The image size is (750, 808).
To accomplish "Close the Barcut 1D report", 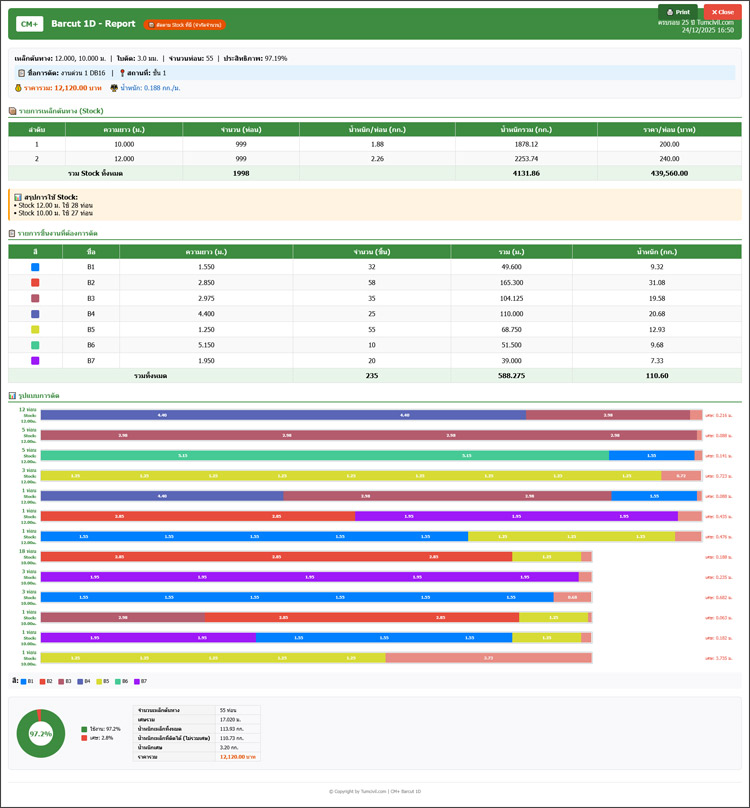I will pyautogui.click(x=722, y=12).
